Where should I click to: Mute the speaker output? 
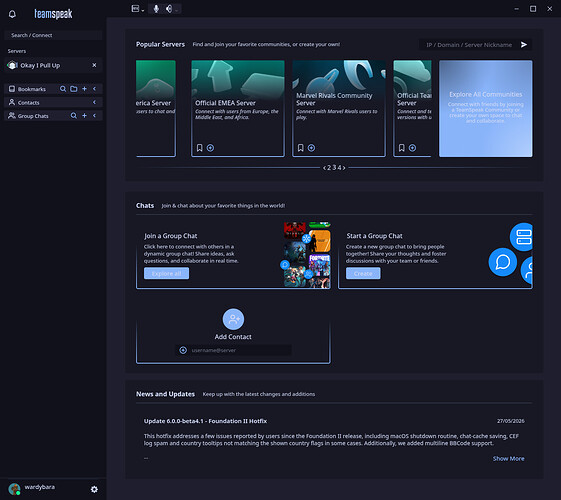click(x=169, y=9)
